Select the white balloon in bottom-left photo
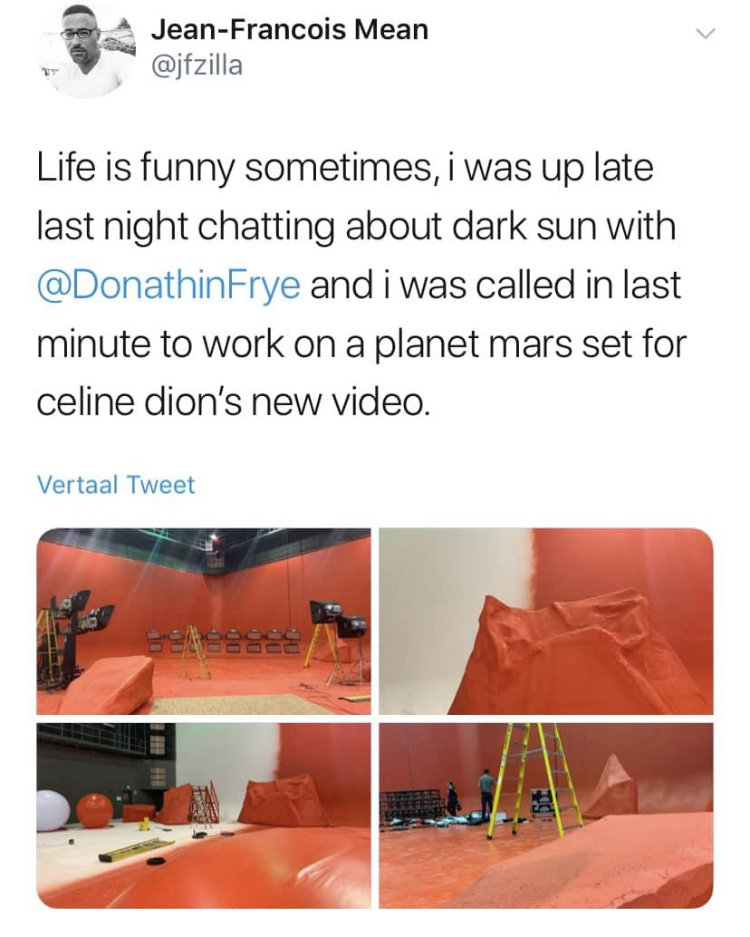 coord(53,810)
